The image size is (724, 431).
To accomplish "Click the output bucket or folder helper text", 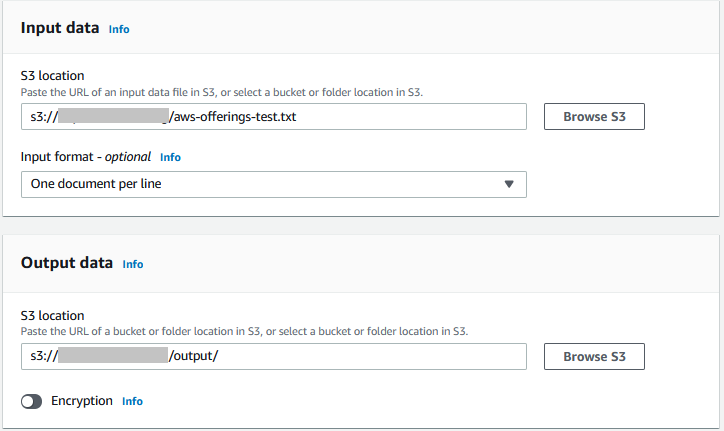I will pyautogui.click(x=245, y=331).
